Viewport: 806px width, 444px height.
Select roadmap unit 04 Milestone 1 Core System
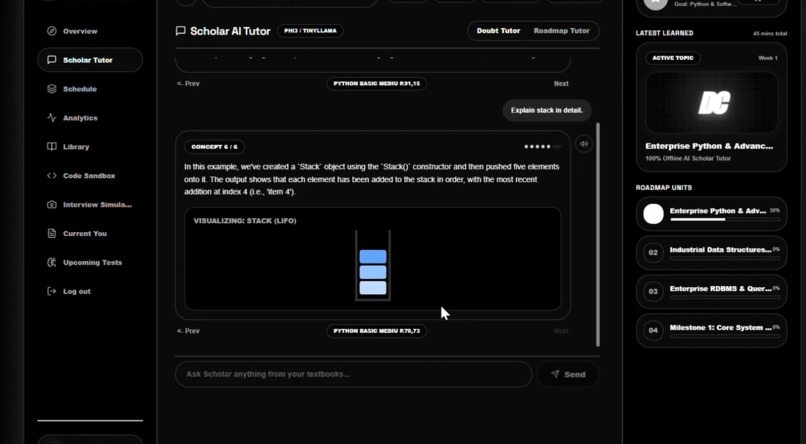(711, 330)
